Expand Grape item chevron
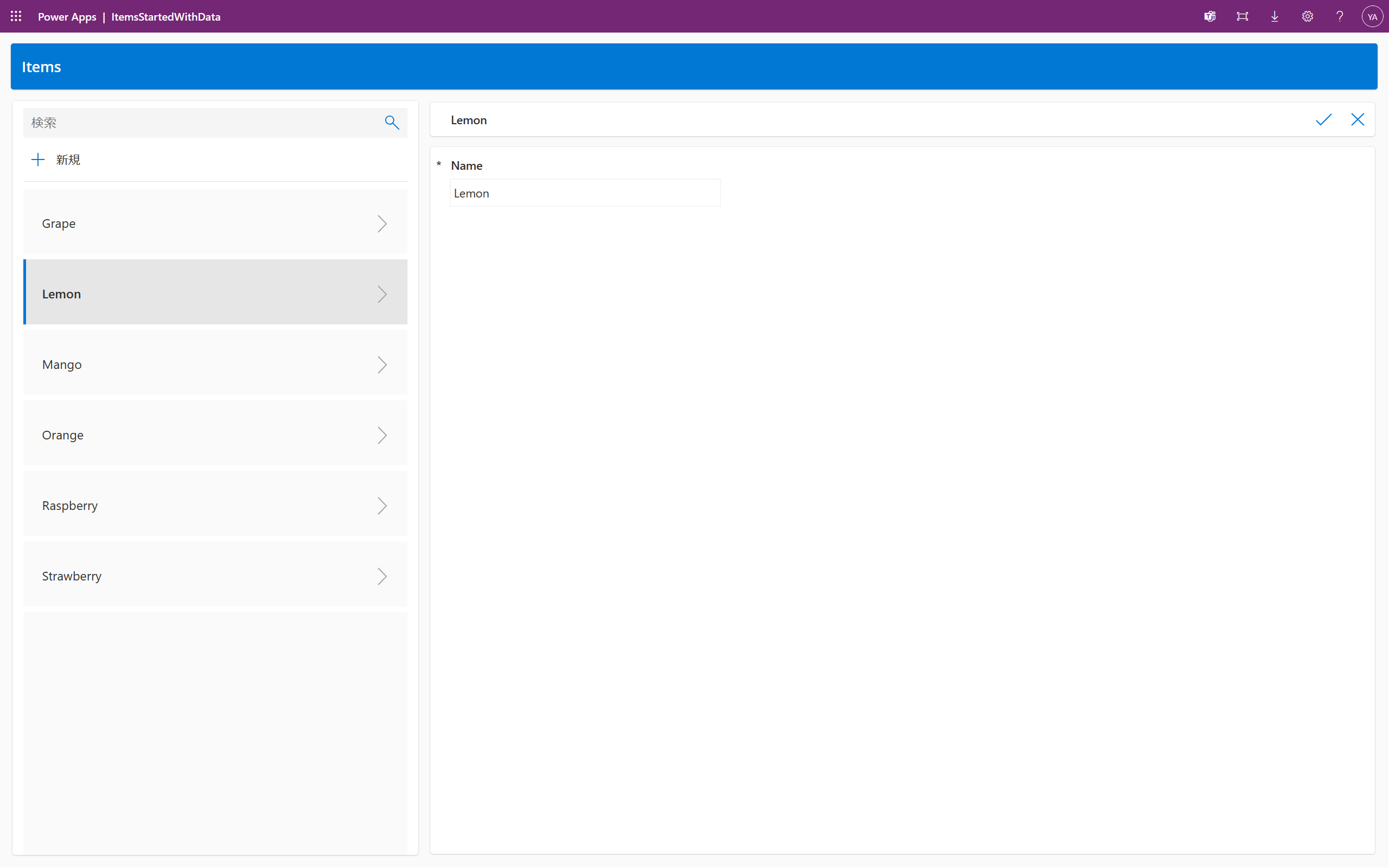Viewport: 1389px width, 868px height. pyautogui.click(x=381, y=224)
